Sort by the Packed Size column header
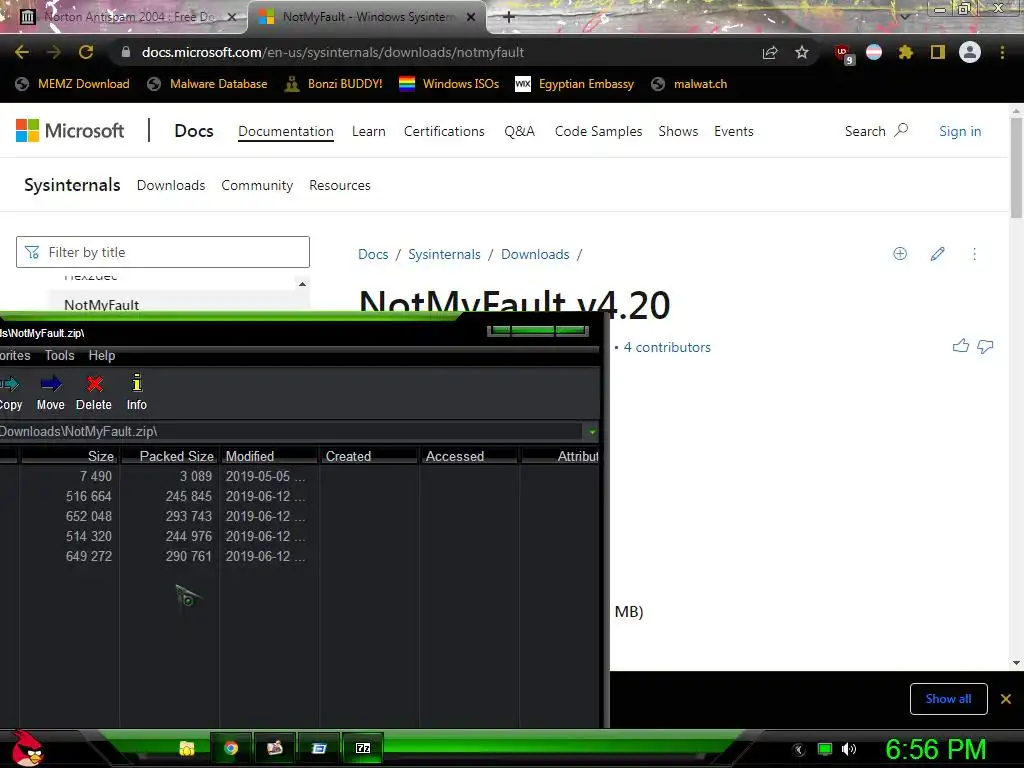 (x=169, y=456)
